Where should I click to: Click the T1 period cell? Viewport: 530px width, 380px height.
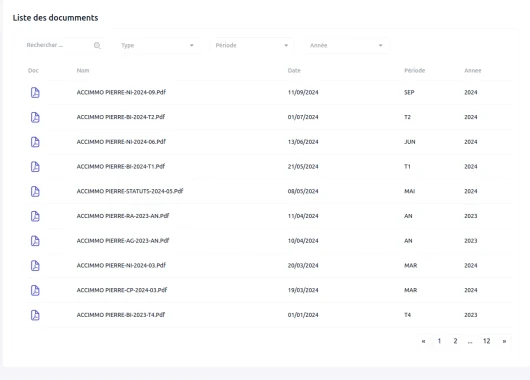[407, 166]
